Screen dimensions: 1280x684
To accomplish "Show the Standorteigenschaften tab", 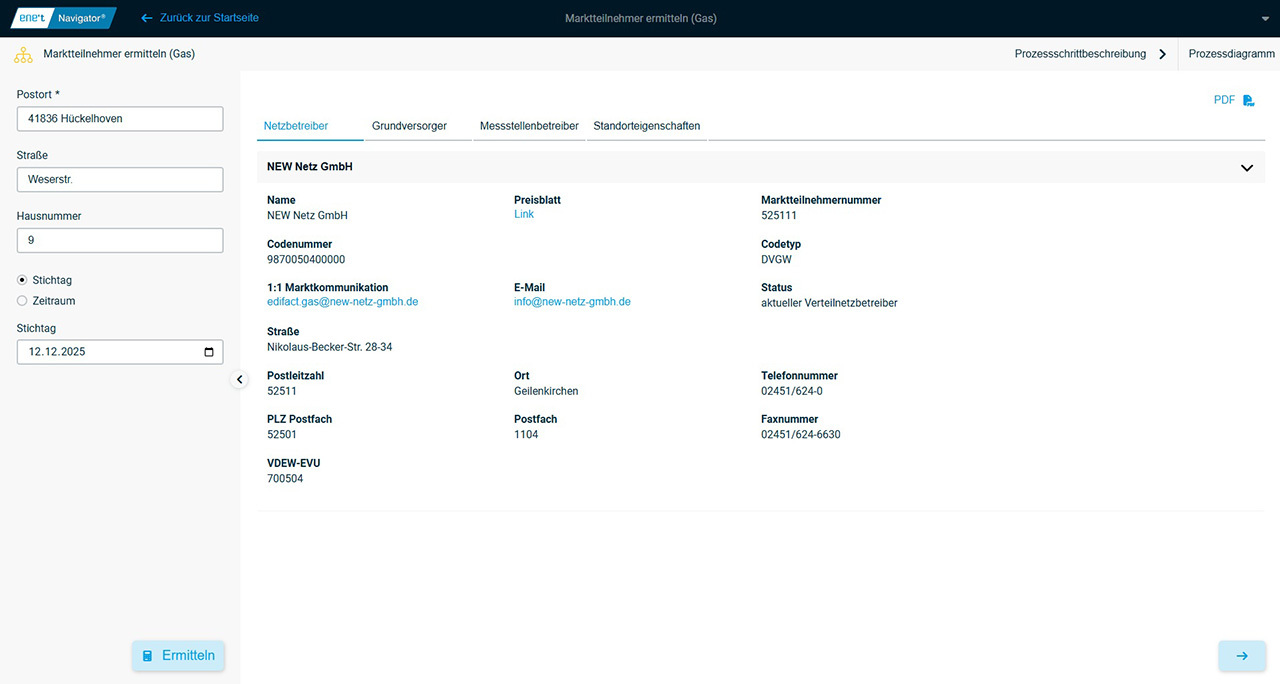I will click(646, 126).
